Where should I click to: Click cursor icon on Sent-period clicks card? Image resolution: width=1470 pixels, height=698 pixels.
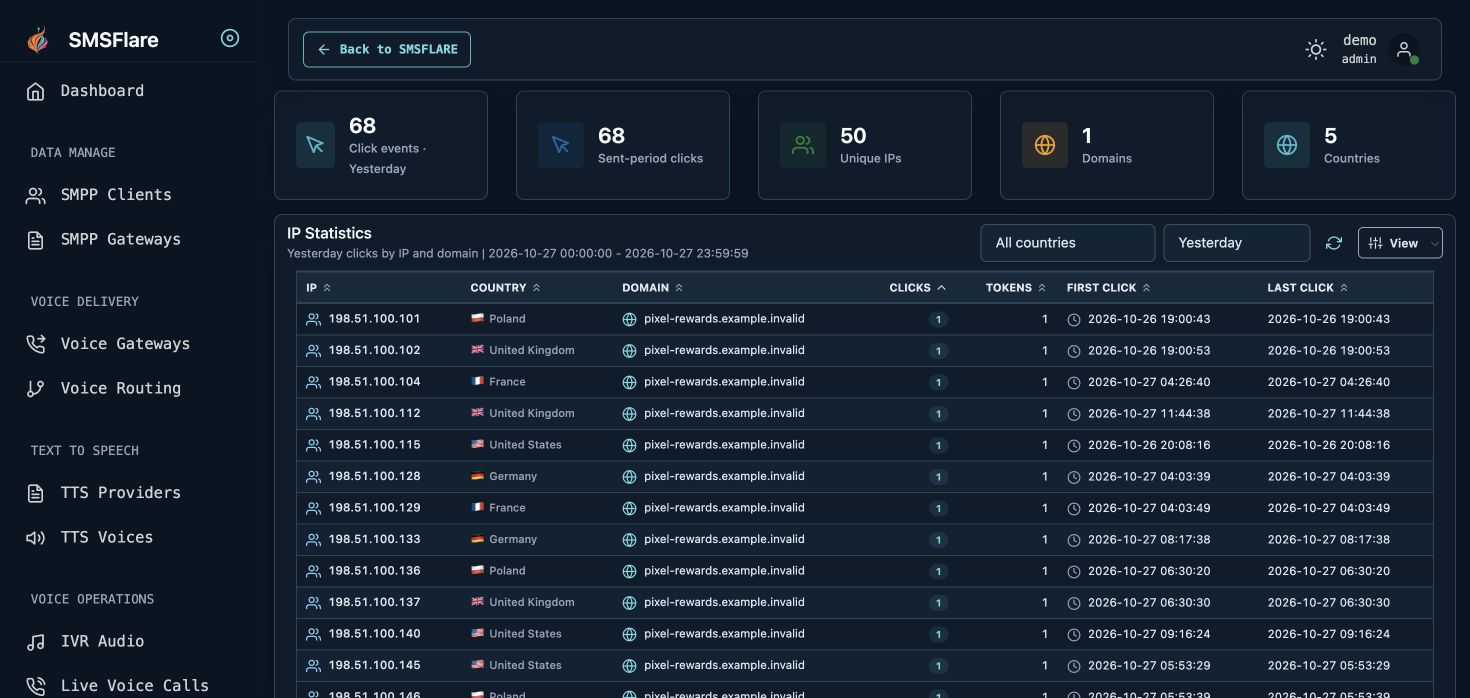pyautogui.click(x=561, y=145)
